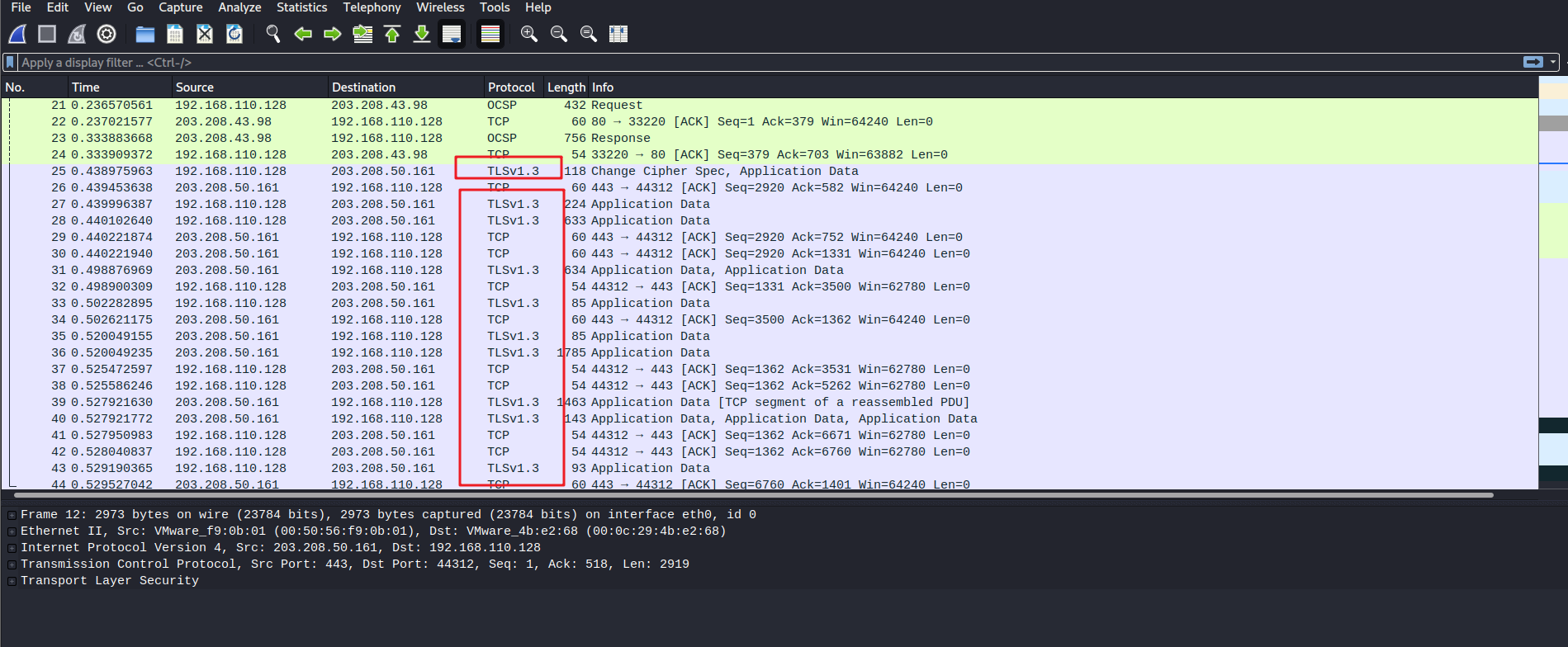Stop the running capture
This screenshot has width=1568, height=647.
(x=47, y=34)
